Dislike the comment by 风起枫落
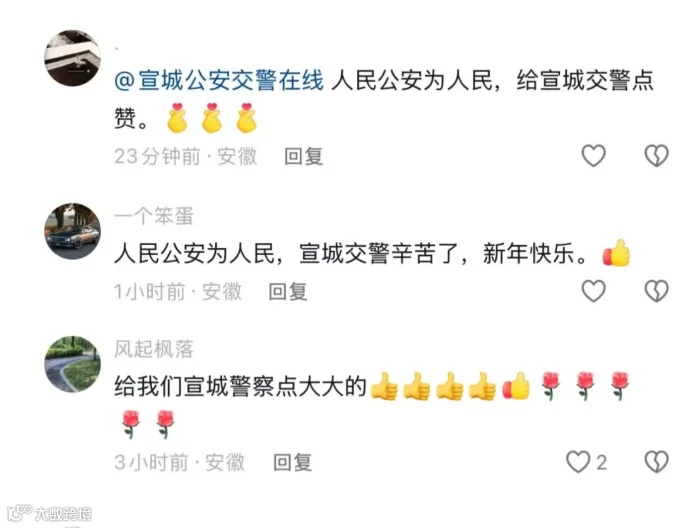 [656, 462]
